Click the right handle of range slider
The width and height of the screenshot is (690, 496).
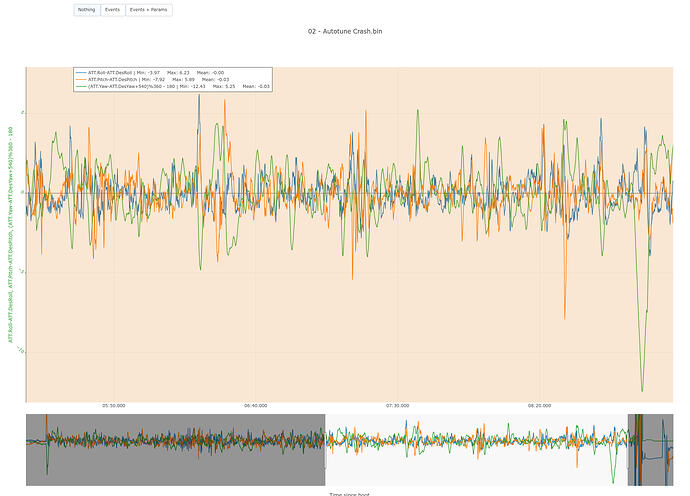tap(628, 449)
